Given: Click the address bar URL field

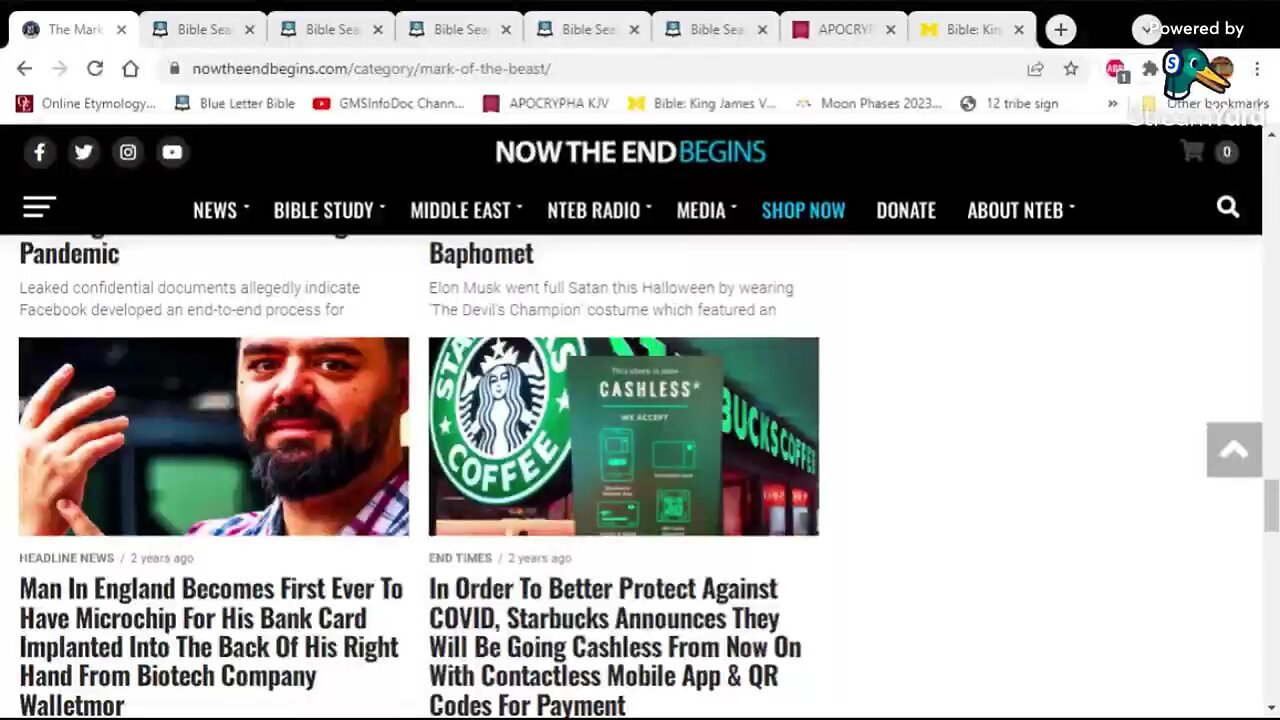Looking at the screenshot, I should [590, 68].
